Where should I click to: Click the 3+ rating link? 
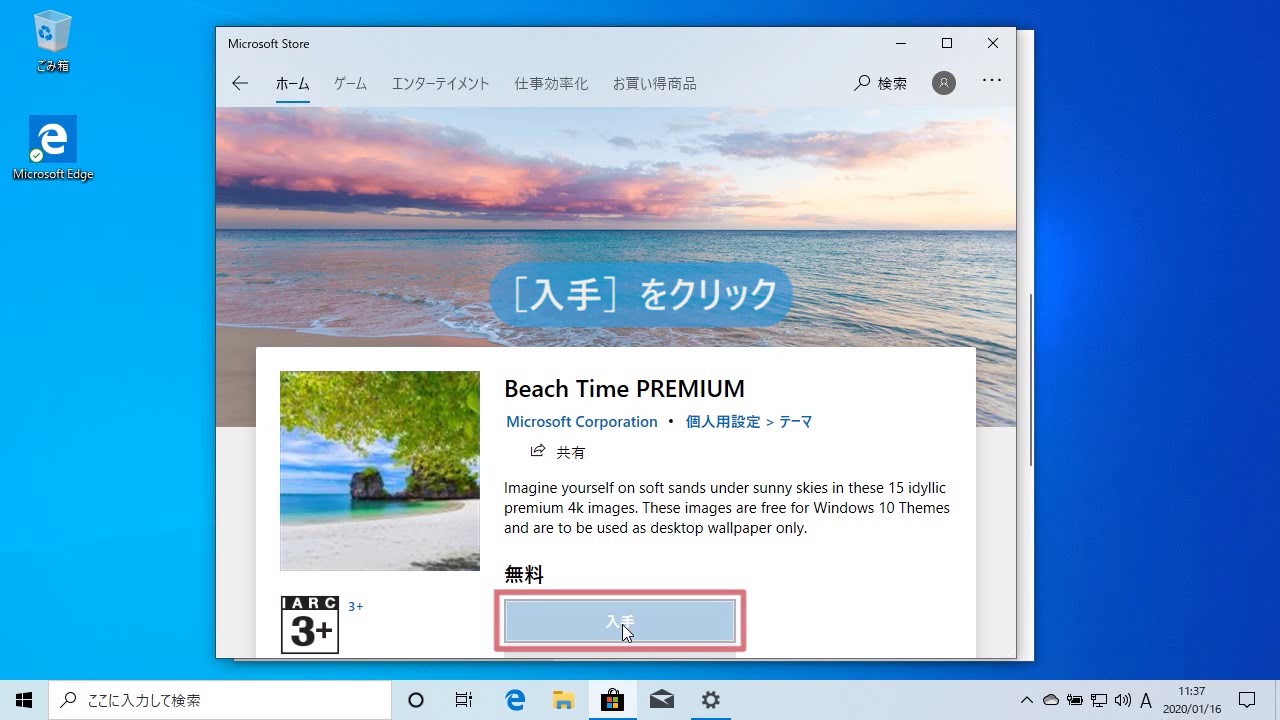point(355,607)
